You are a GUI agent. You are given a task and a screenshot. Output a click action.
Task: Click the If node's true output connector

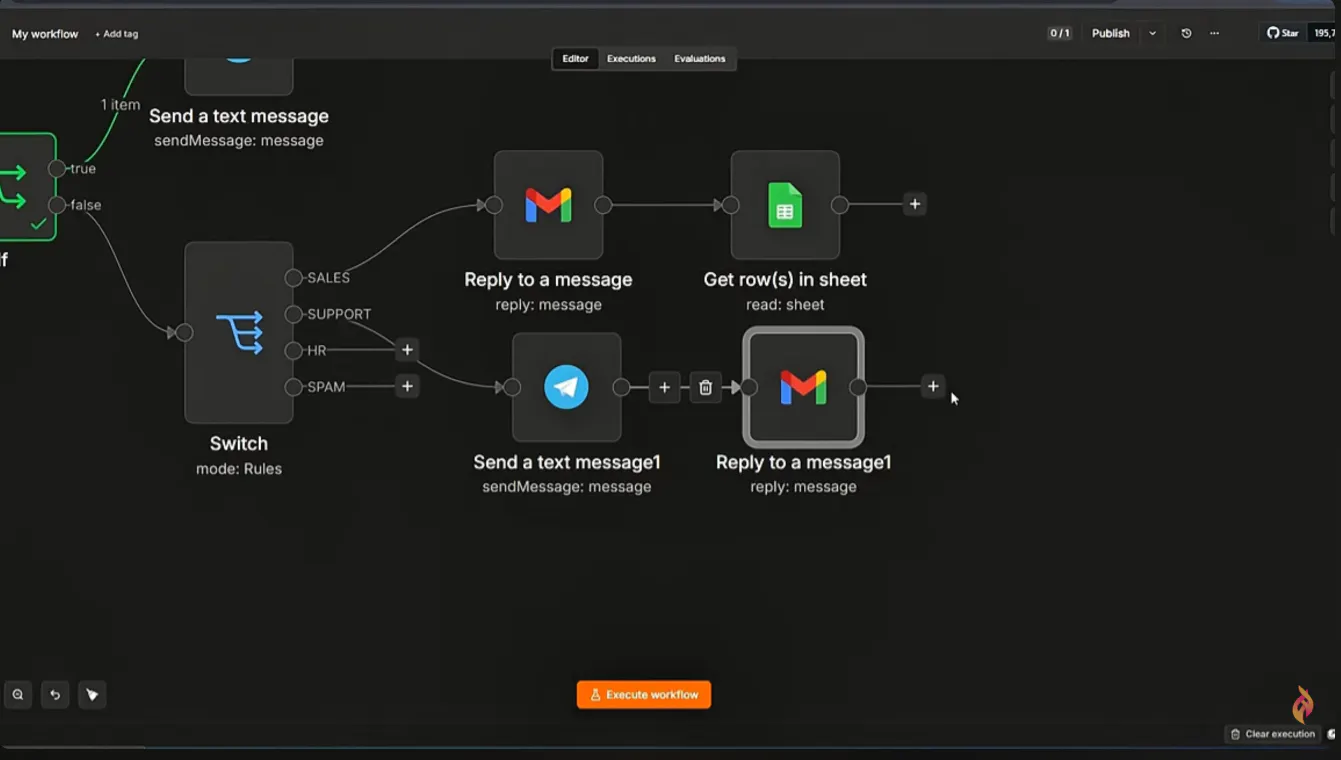pos(57,169)
